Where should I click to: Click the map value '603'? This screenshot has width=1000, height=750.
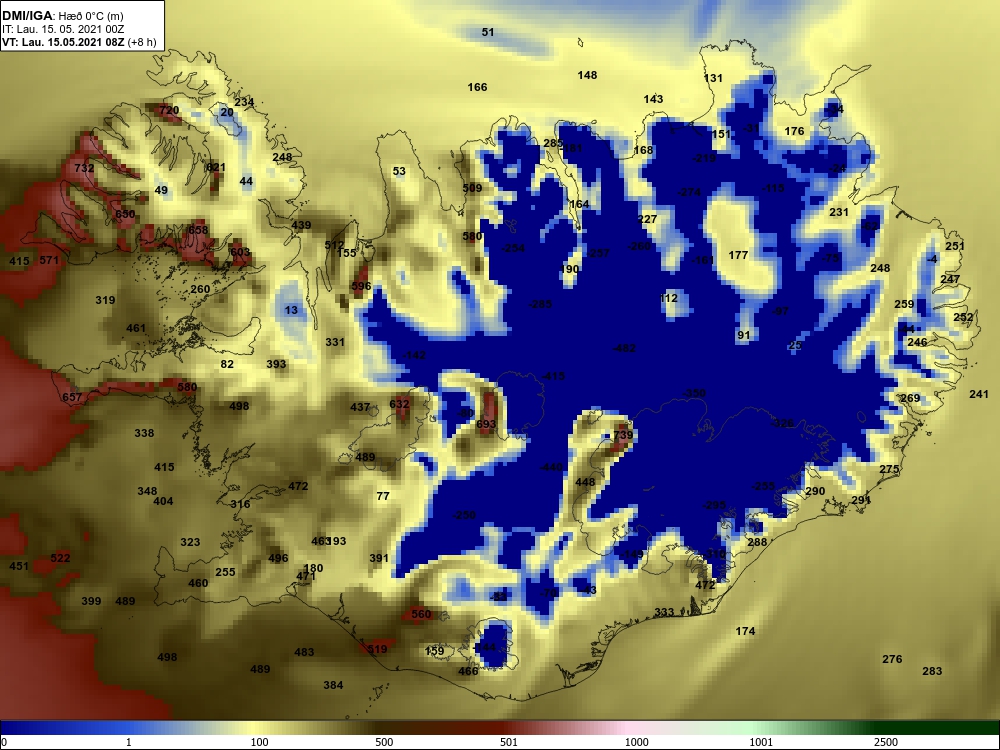pyautogui.click(x=240, y=253)
